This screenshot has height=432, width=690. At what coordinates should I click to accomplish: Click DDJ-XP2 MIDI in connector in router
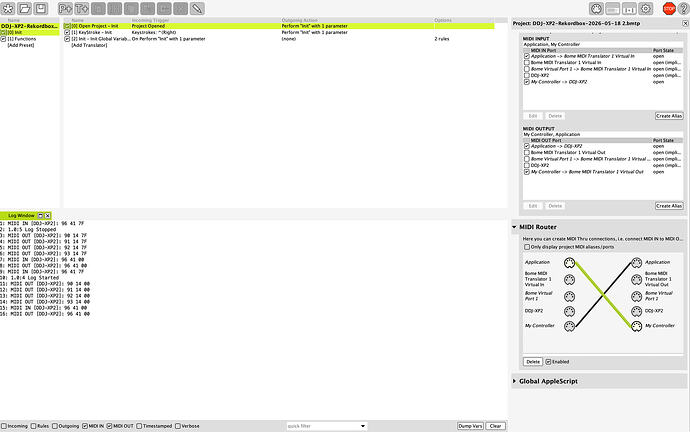(x=569, y=311)
